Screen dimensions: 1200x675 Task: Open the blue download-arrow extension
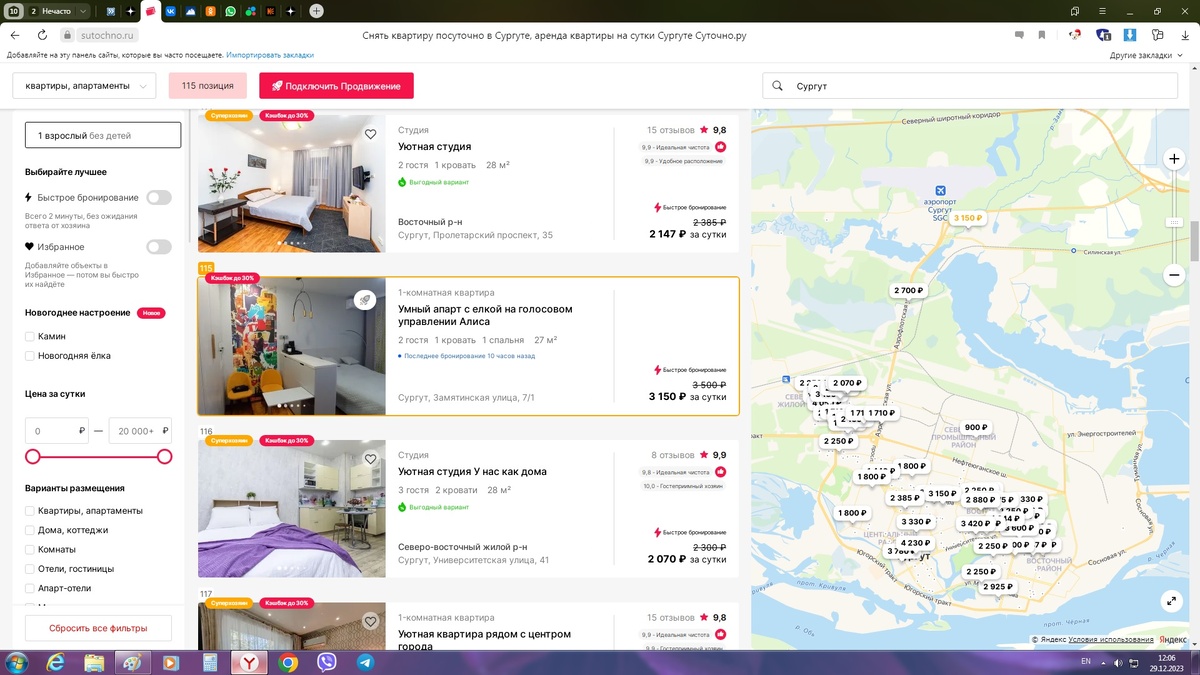[1129, 35]
